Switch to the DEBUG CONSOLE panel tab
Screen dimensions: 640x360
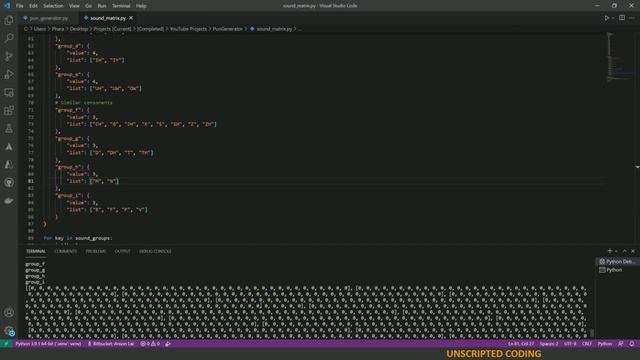click(x=155, y=251)
